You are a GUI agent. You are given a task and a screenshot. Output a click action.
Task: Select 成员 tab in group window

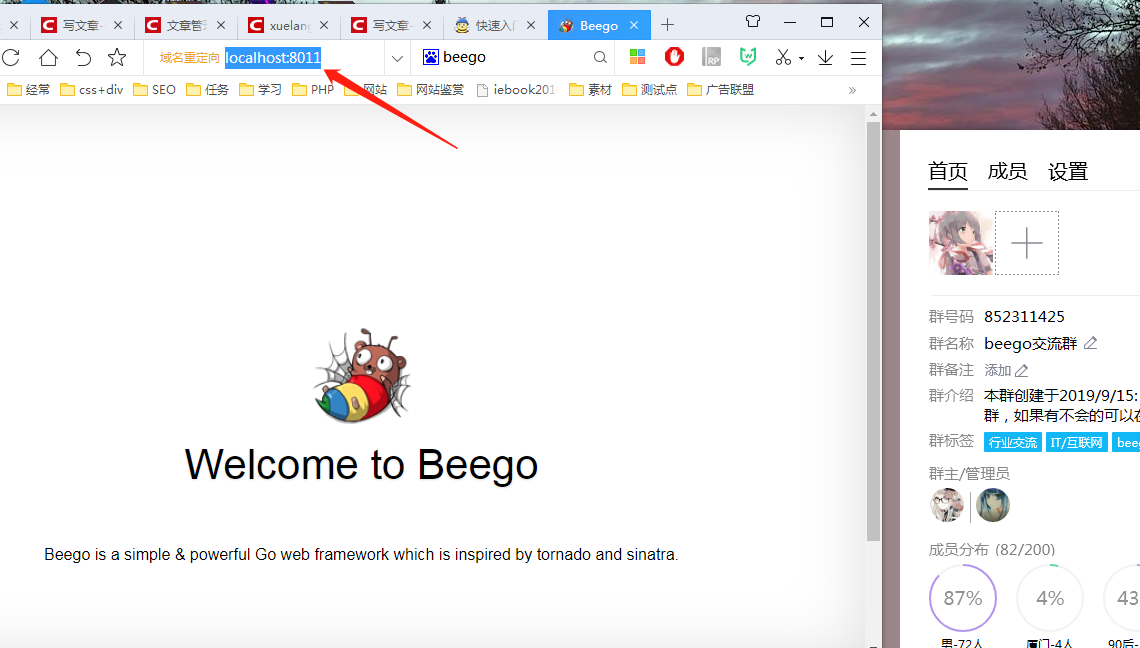(x=1008, y=172)
